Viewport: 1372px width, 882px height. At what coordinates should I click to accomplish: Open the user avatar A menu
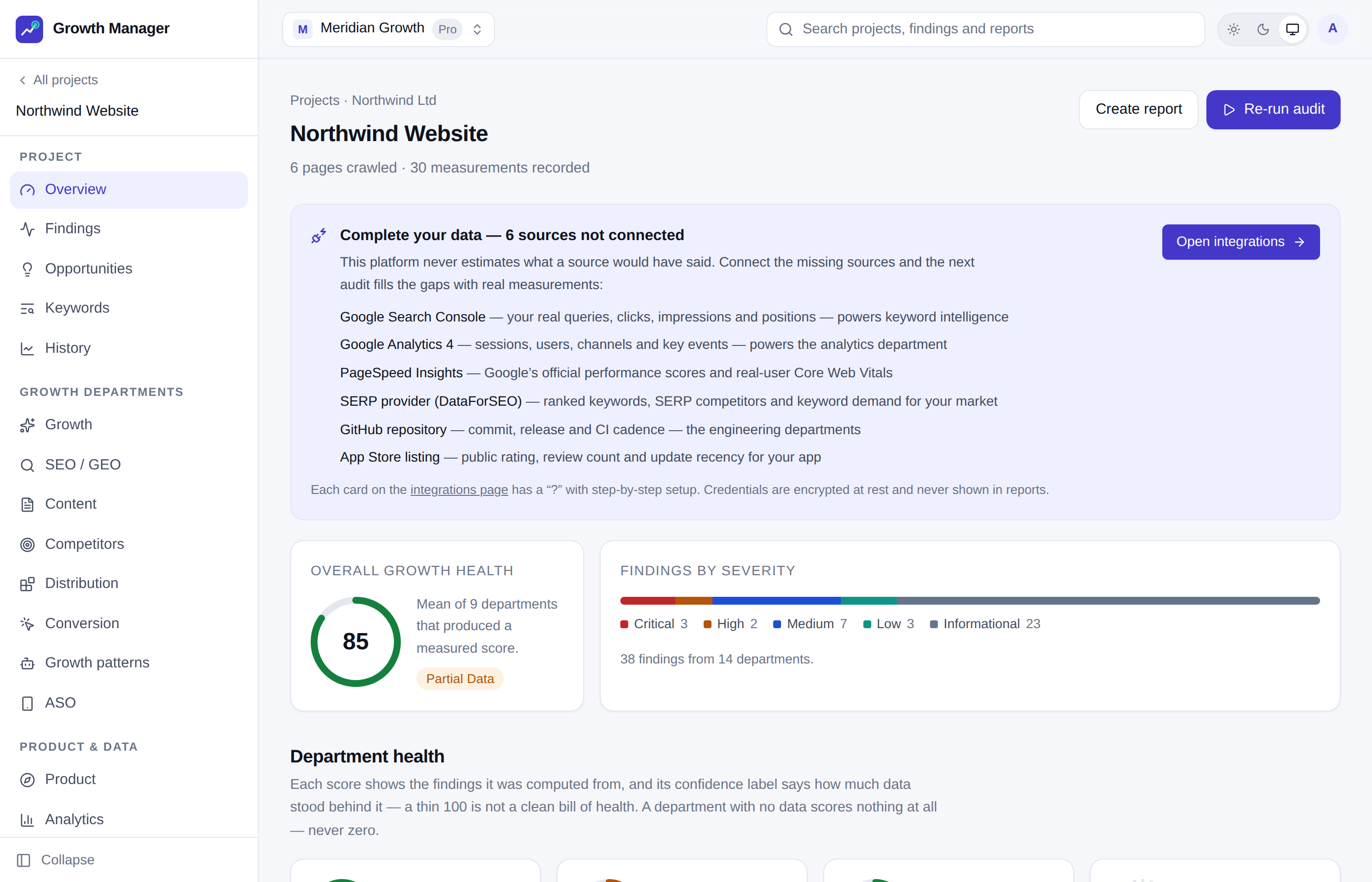(1332, 28)
